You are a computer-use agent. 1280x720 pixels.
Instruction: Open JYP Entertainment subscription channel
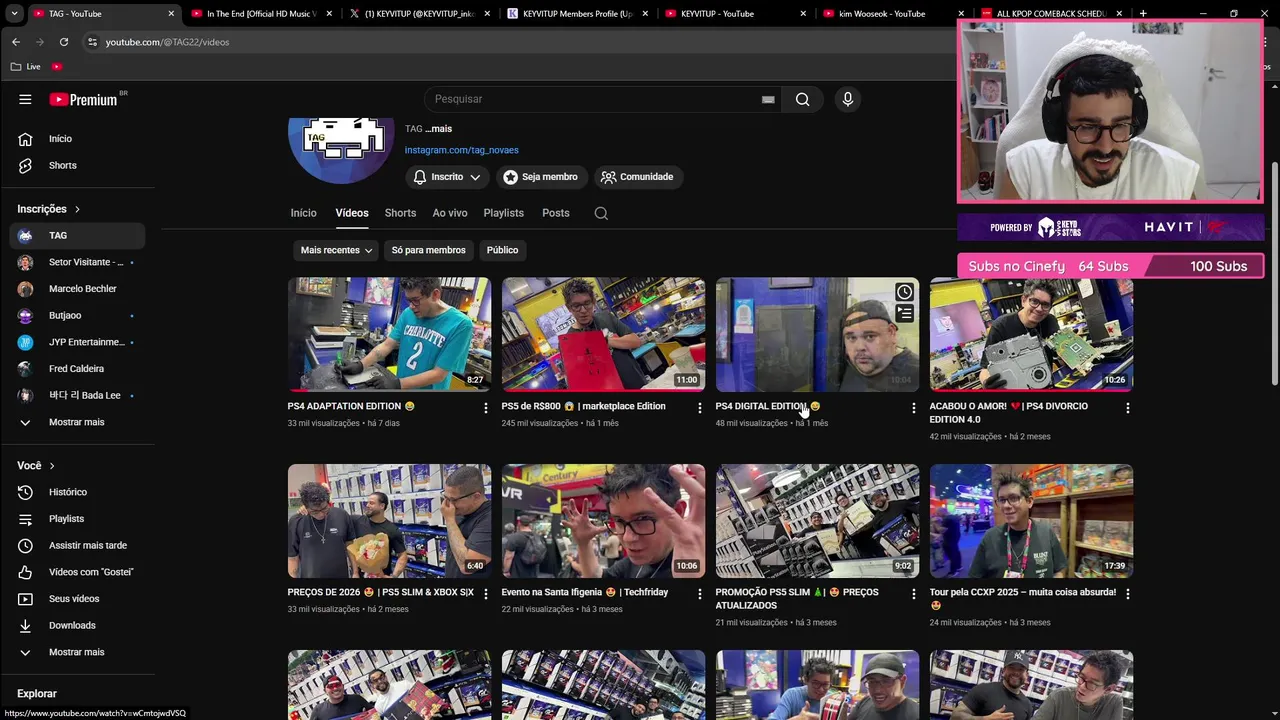pos(77,342)
